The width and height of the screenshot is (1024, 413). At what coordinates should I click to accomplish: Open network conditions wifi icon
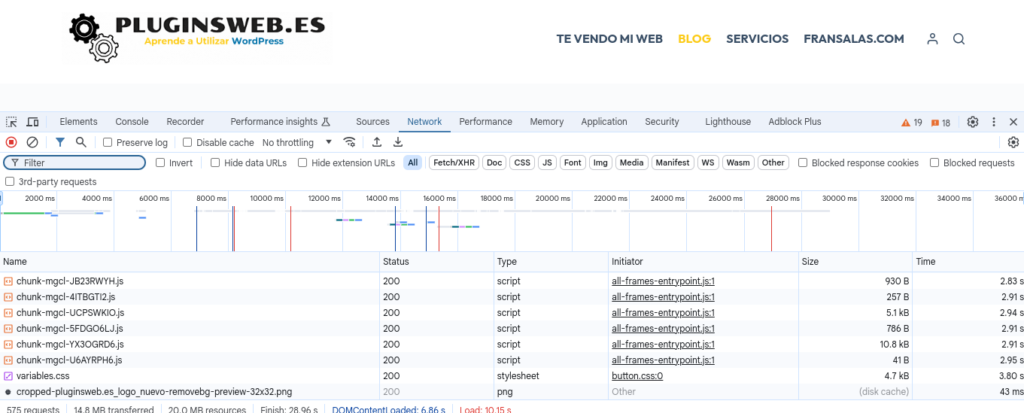click(x=350, y=142)
